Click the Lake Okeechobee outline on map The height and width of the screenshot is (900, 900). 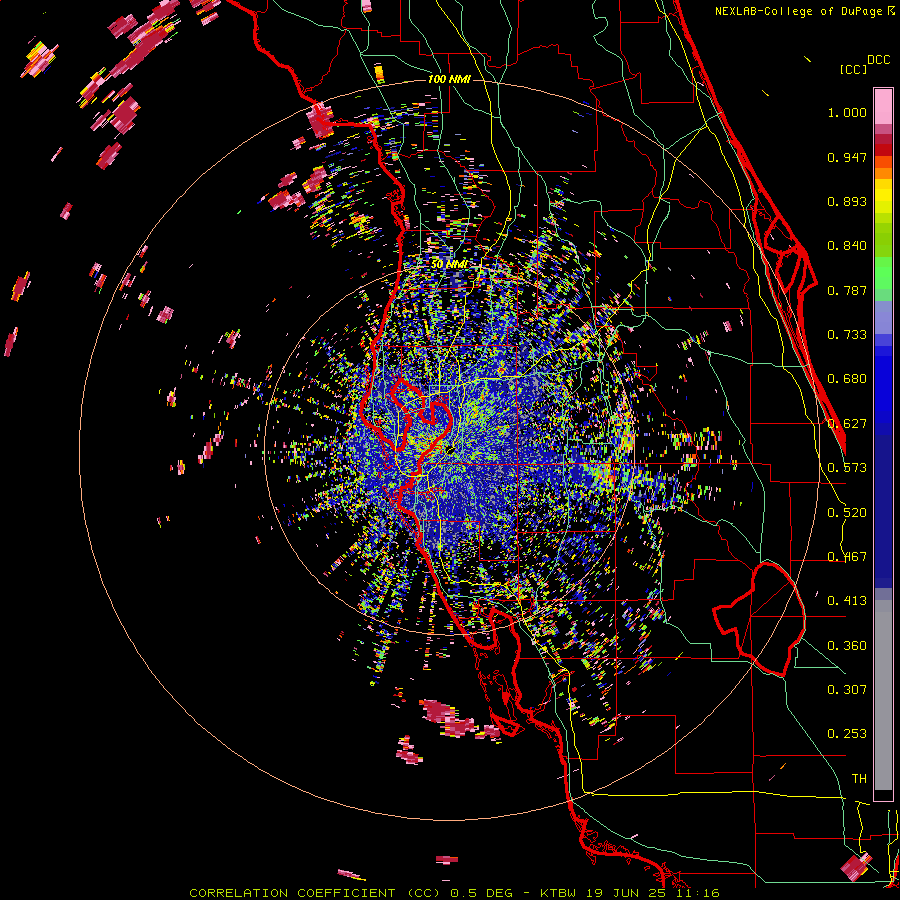759,619
